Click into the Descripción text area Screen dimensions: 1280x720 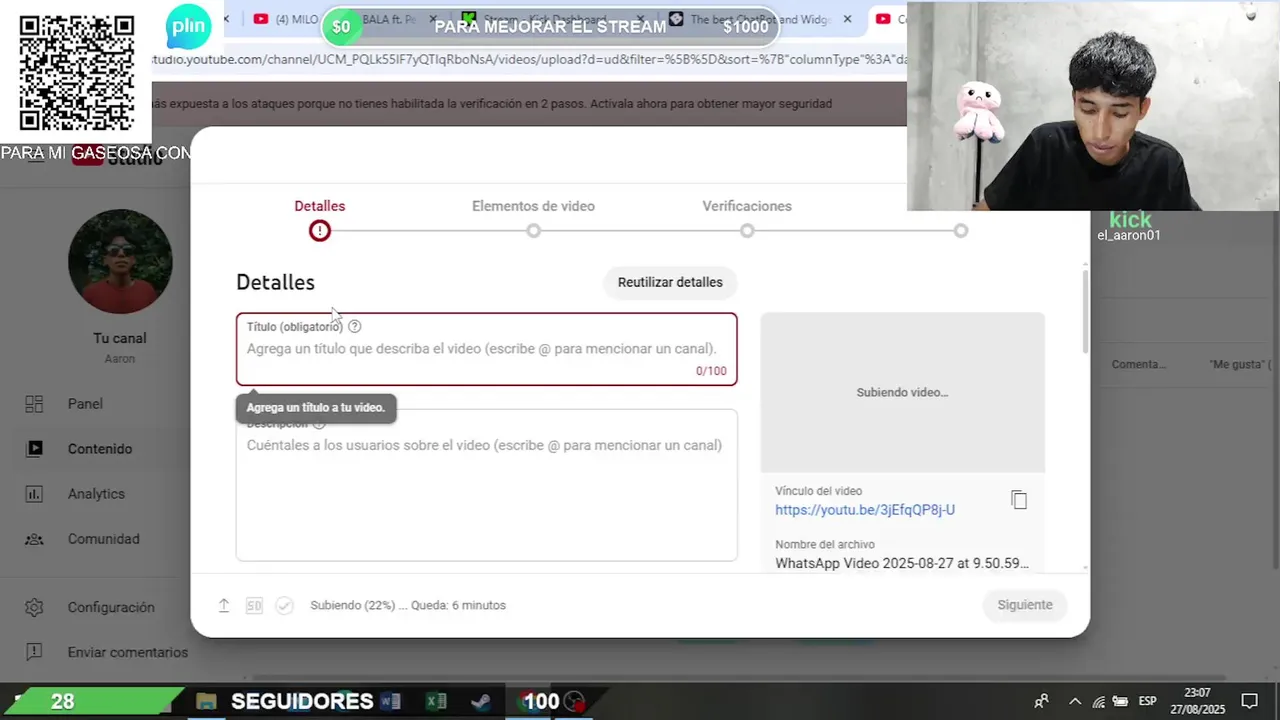487,485
